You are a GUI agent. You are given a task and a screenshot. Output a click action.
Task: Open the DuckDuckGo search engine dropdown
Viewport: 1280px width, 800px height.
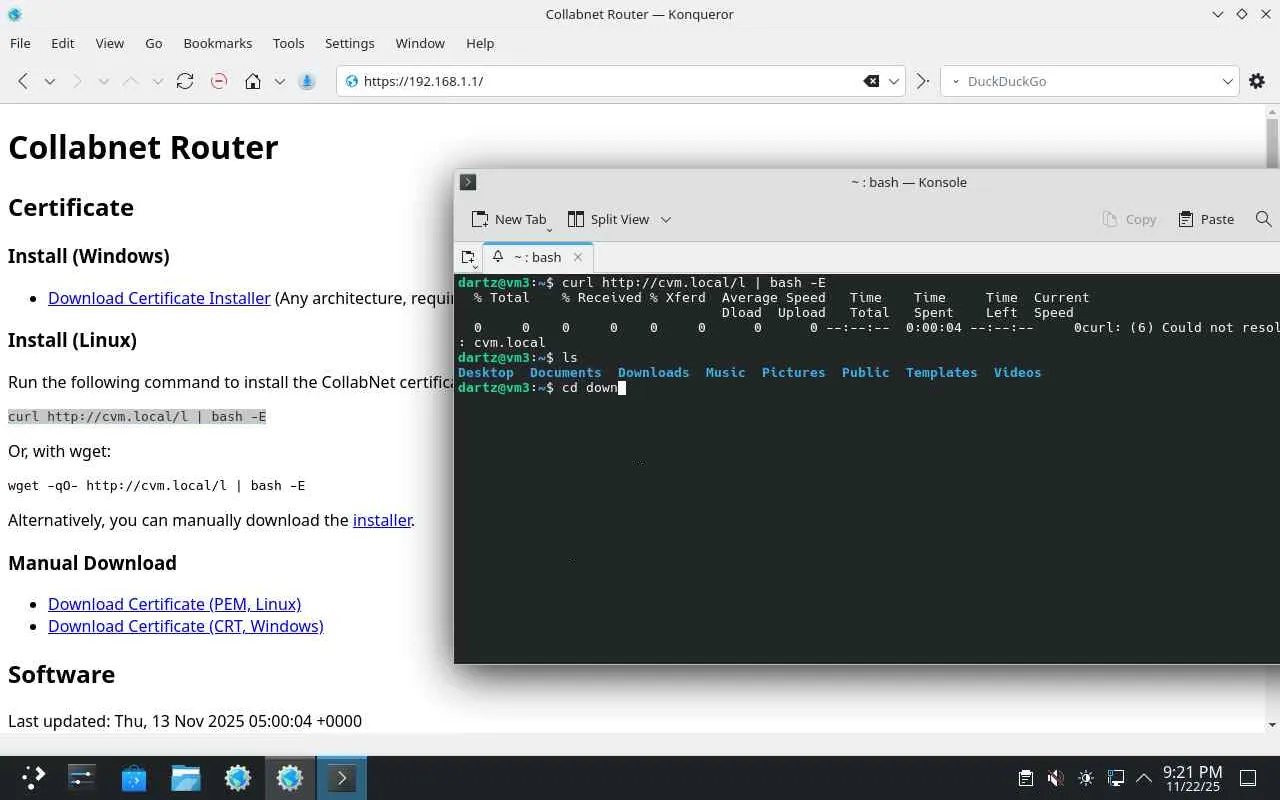click(x=1228, y=81)
